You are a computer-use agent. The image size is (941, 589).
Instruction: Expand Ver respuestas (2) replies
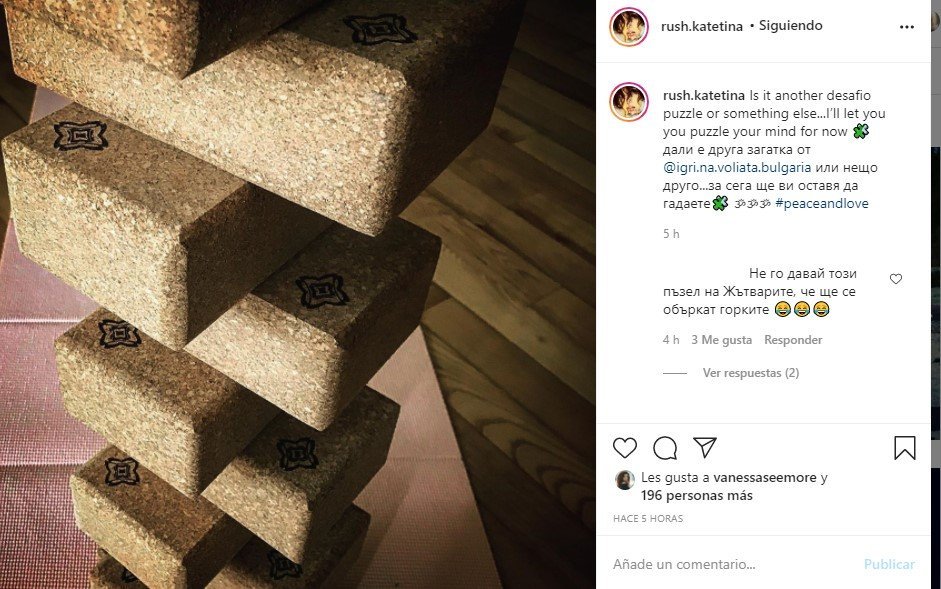[750, 373]
